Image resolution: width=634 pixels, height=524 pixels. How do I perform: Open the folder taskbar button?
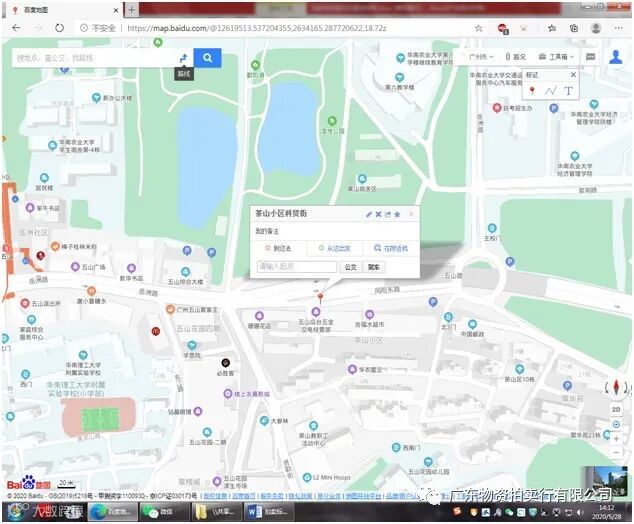coord(217,512)
